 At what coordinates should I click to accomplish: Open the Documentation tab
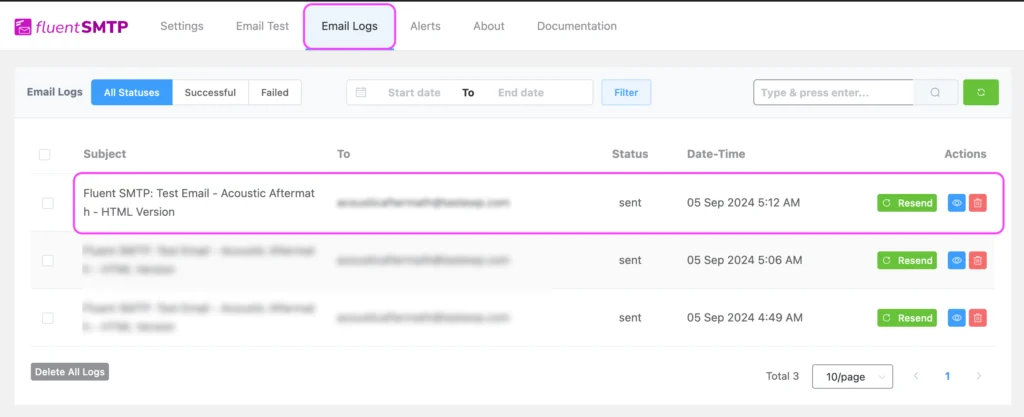tap(577, 26)
